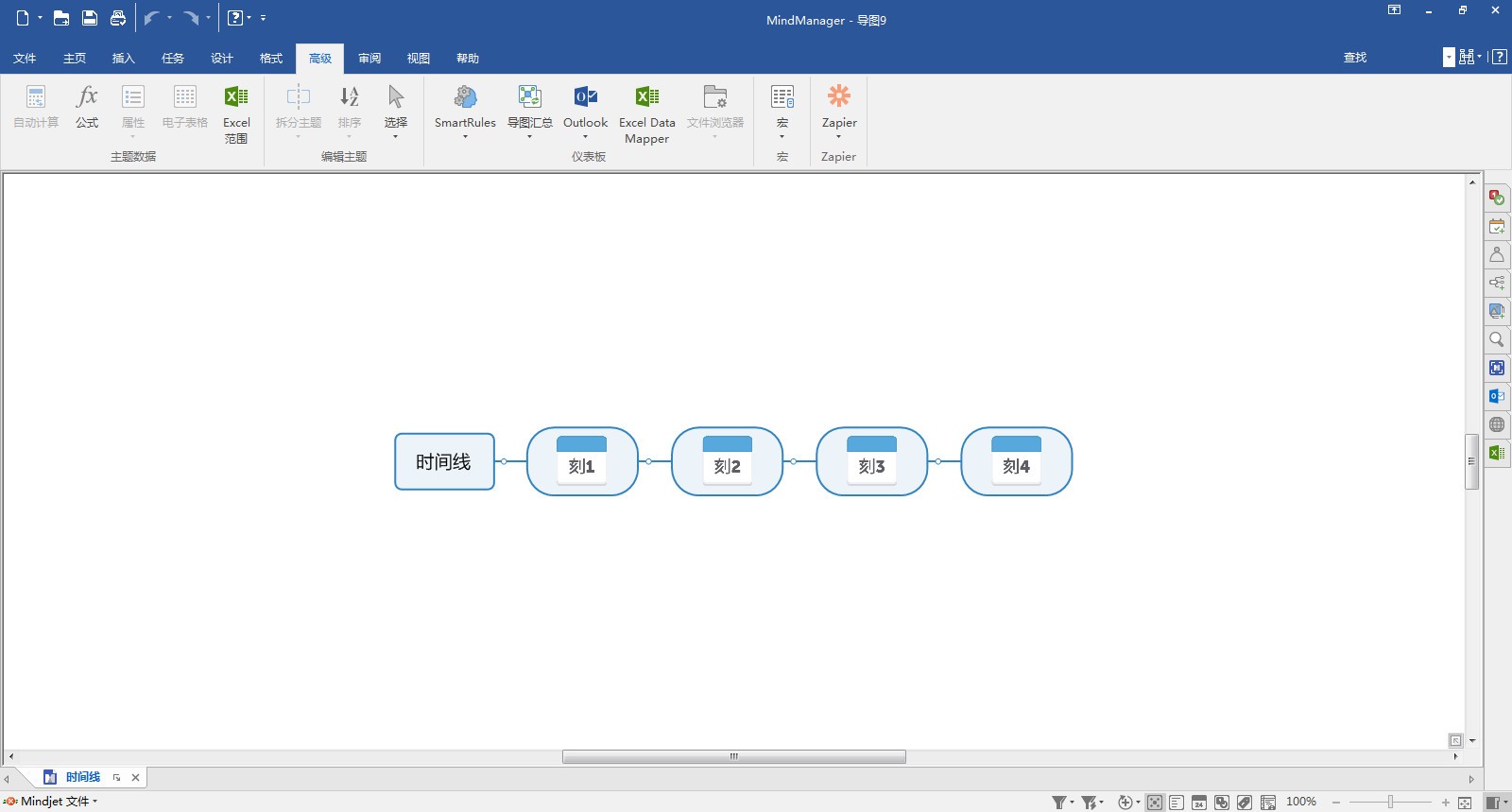
Task: Launch Excel Data Mapper
Action: [x=647, y=113]
